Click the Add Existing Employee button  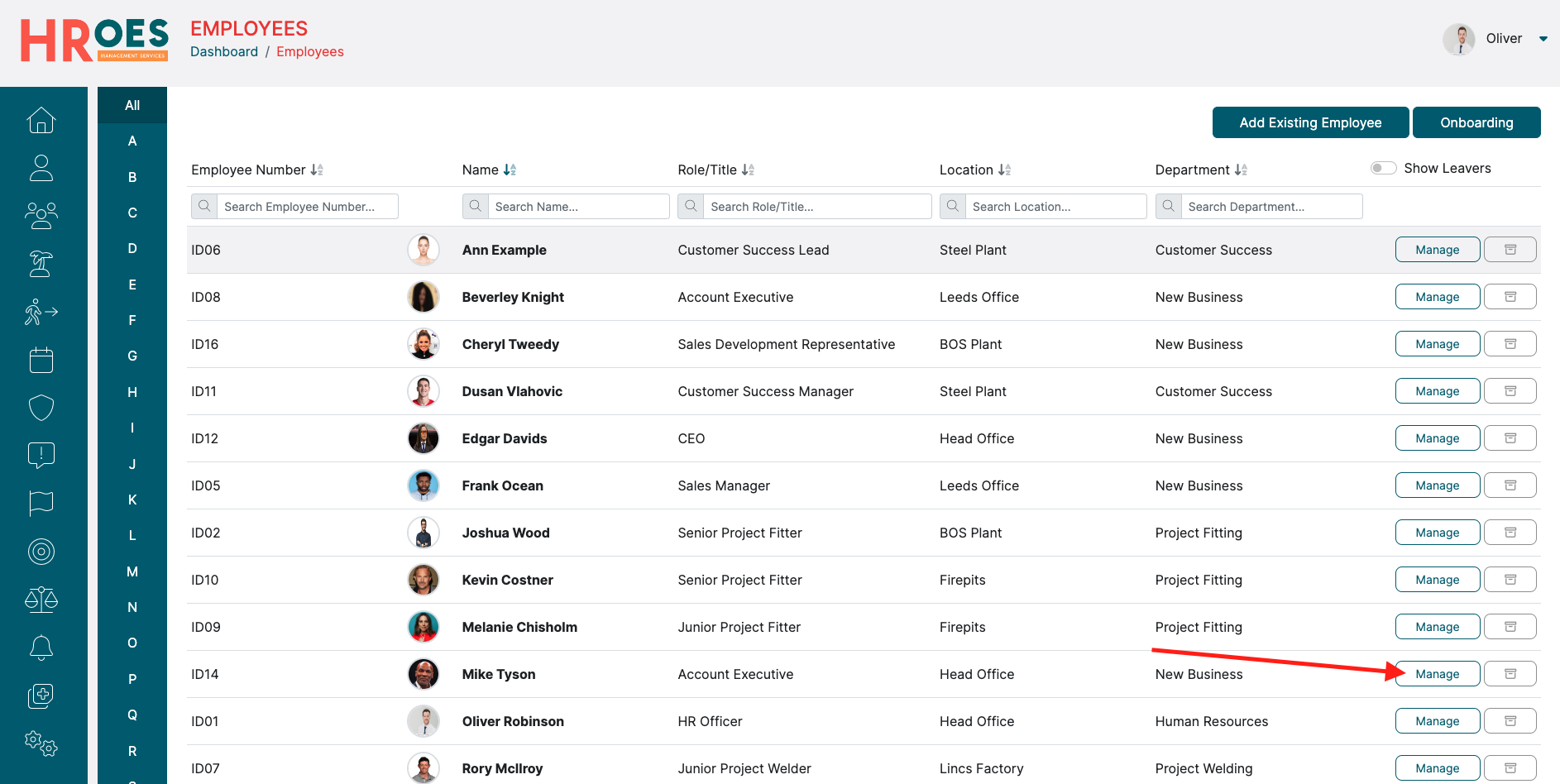point(1310,122)
